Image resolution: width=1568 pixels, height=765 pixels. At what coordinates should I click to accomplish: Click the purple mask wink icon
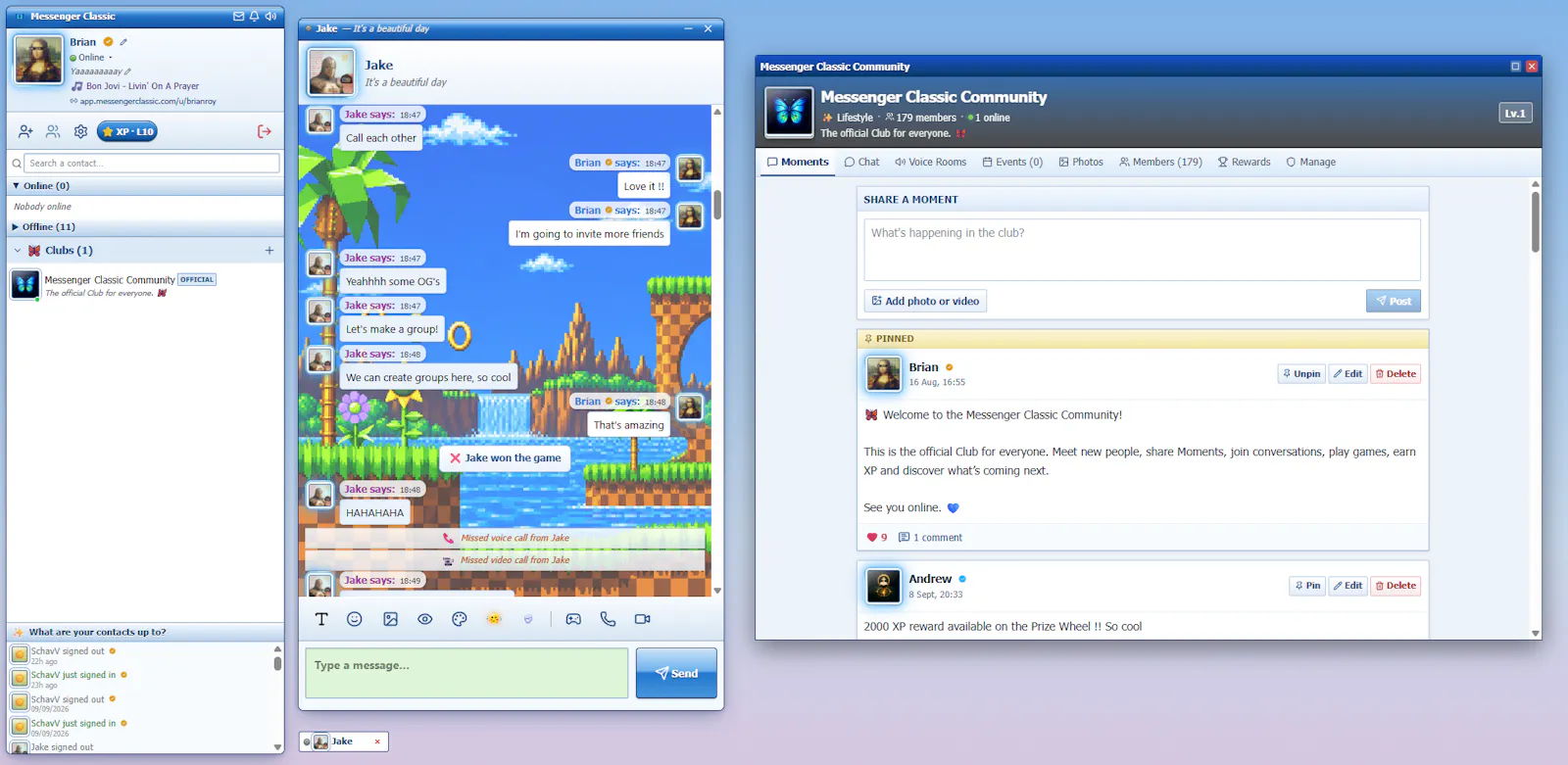pos(528,619)
